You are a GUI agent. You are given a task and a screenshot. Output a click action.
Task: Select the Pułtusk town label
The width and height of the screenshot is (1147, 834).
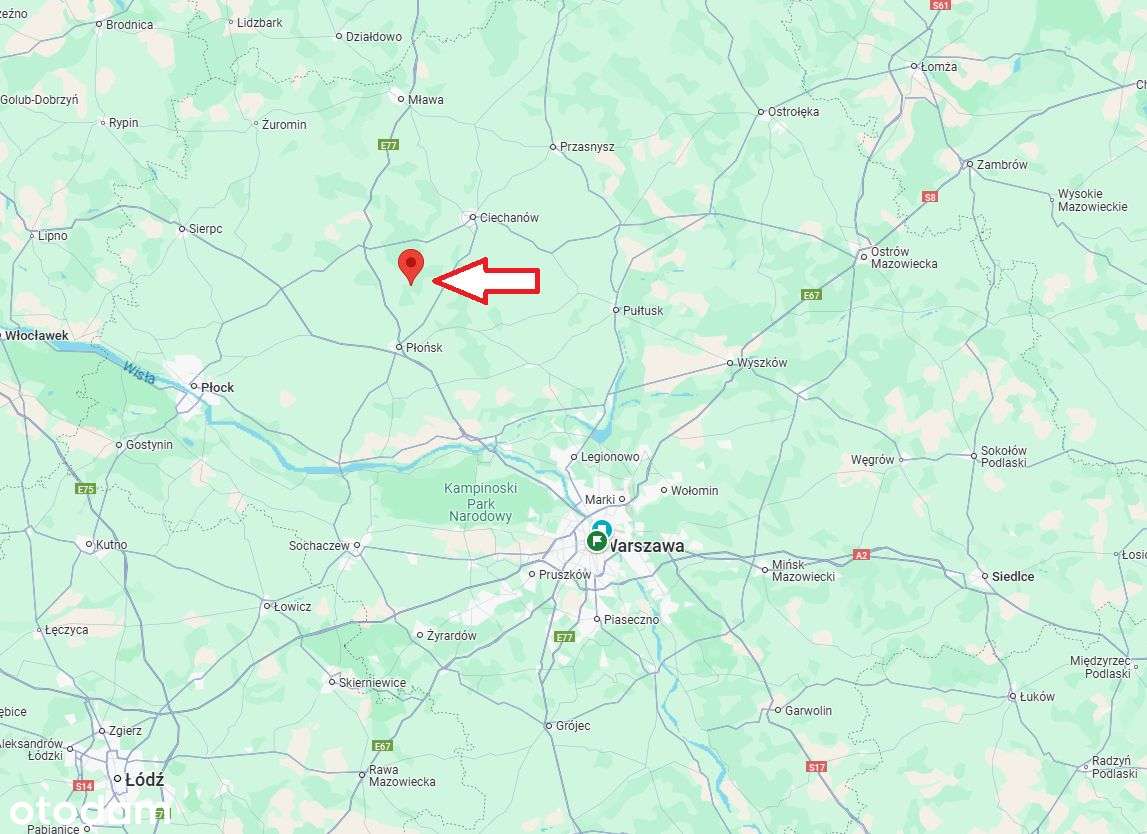pyautogui.click(x=643, y=310)
